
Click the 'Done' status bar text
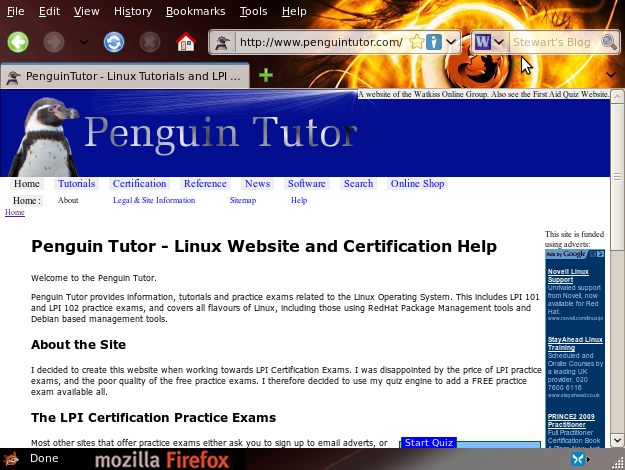pyautogui.click(x=44, y=458)
